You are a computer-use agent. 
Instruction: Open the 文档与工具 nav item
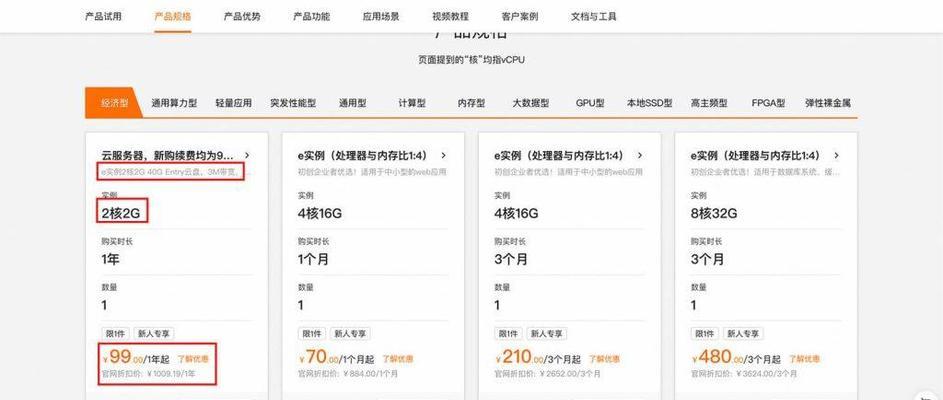pyautogui.click(x=593, y=17)
